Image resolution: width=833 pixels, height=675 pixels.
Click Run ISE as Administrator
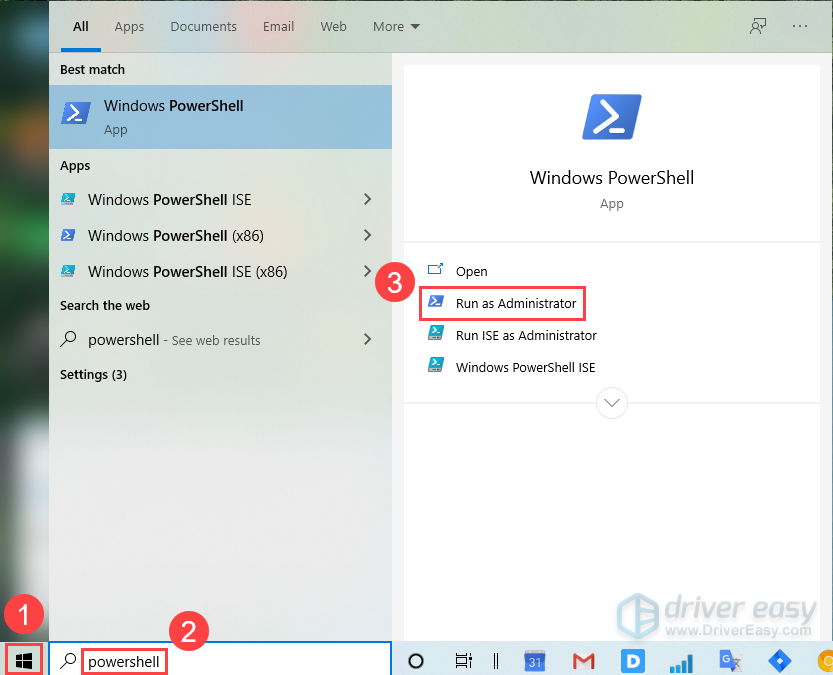pyautogui.click(x=525, y=336)
